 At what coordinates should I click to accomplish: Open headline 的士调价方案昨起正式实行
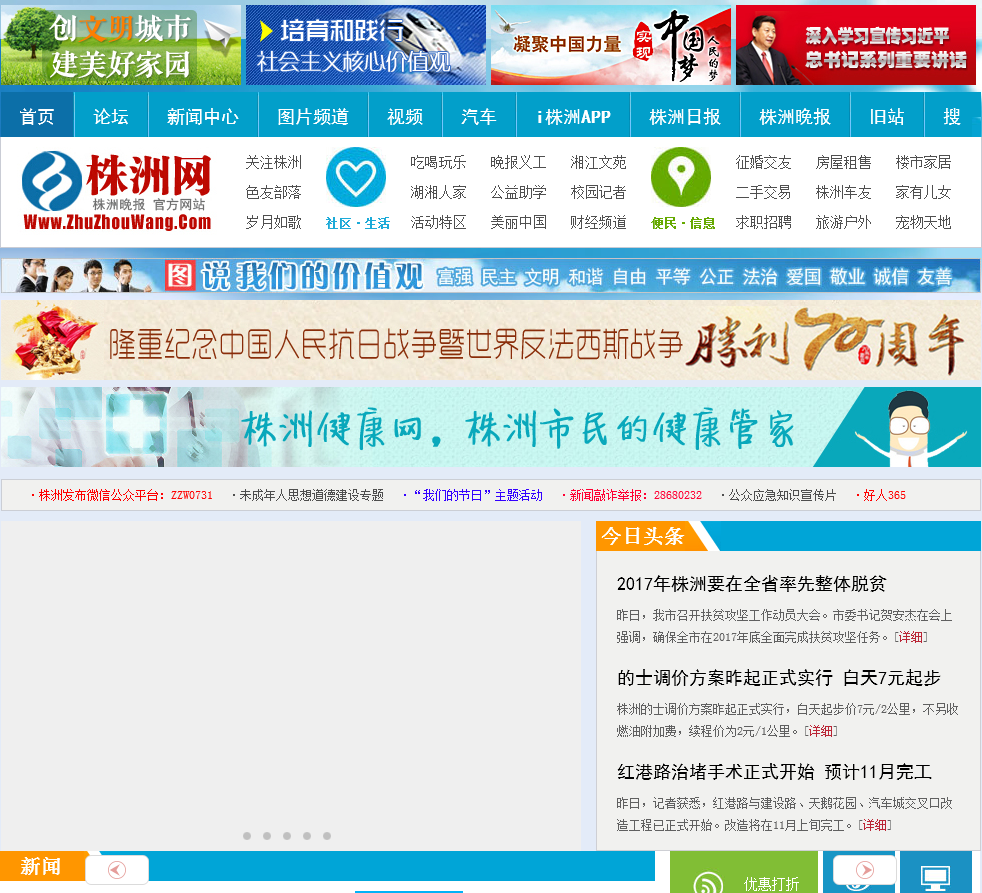(x=778, y=678)
